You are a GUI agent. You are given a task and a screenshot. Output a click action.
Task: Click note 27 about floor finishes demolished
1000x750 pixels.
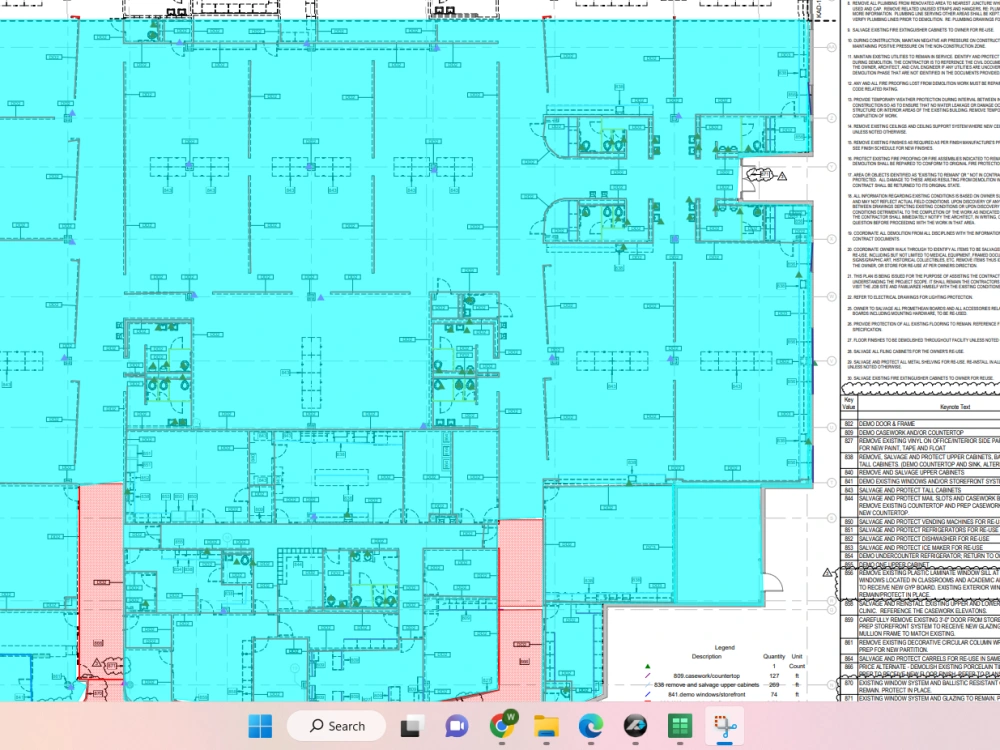click(923, 340)
